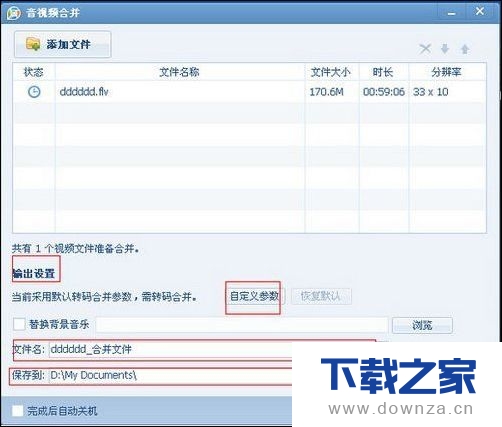Click the 恢复默认 button
Screen dimensions: 502x427
[x=321, y=296]
